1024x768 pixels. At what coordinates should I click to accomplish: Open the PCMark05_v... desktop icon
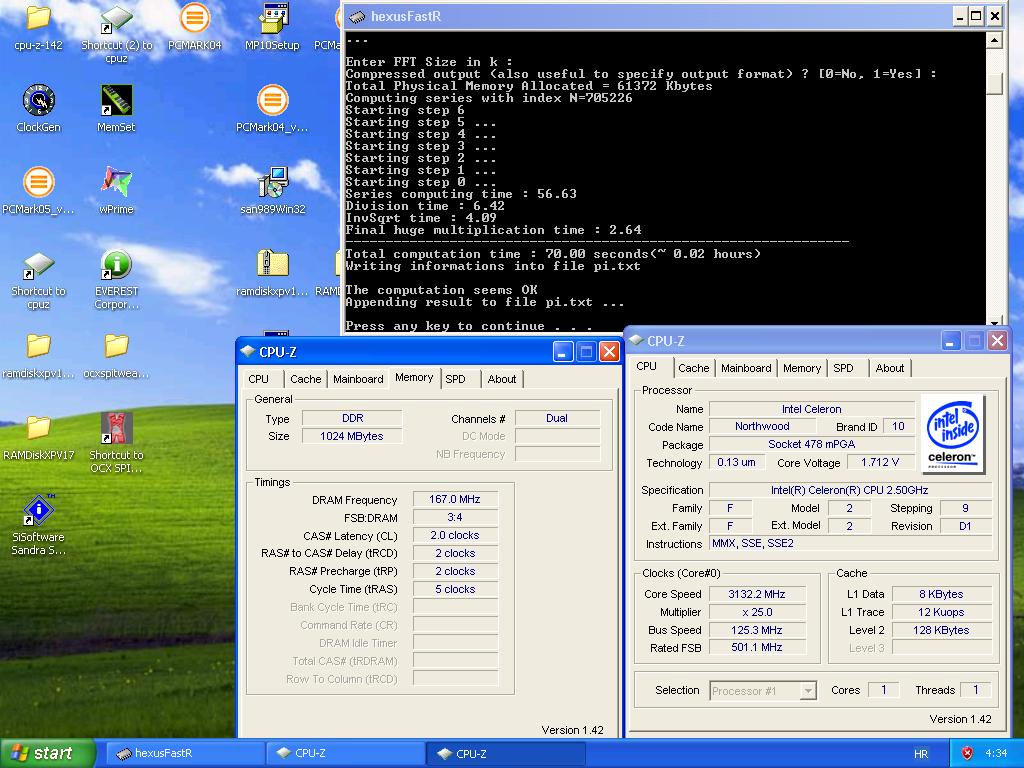click(38, 182)
